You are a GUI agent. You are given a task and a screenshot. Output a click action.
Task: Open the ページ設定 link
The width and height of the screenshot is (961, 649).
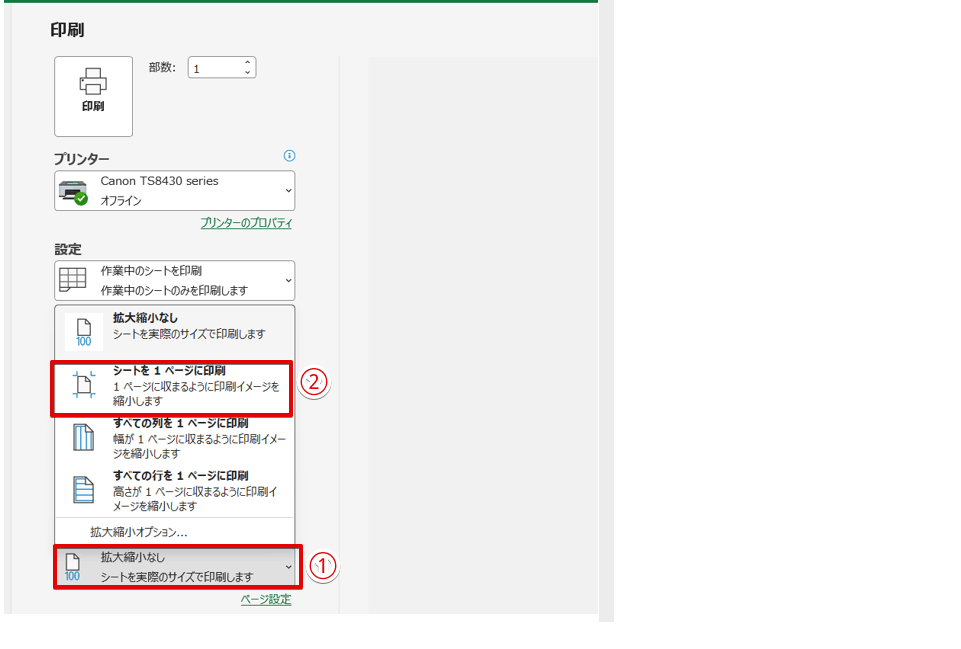tap(266, 599)
